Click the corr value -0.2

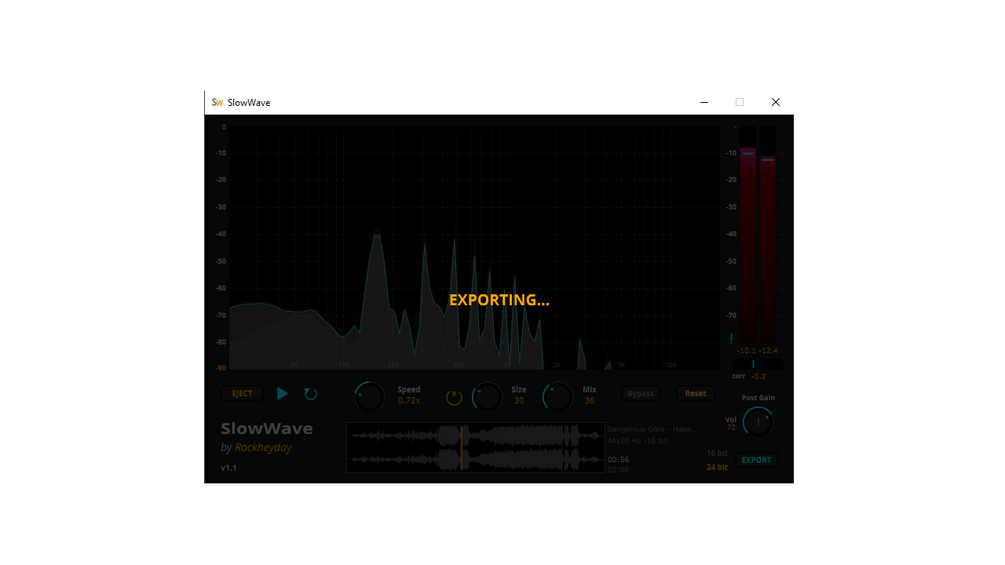click(758, 376)
